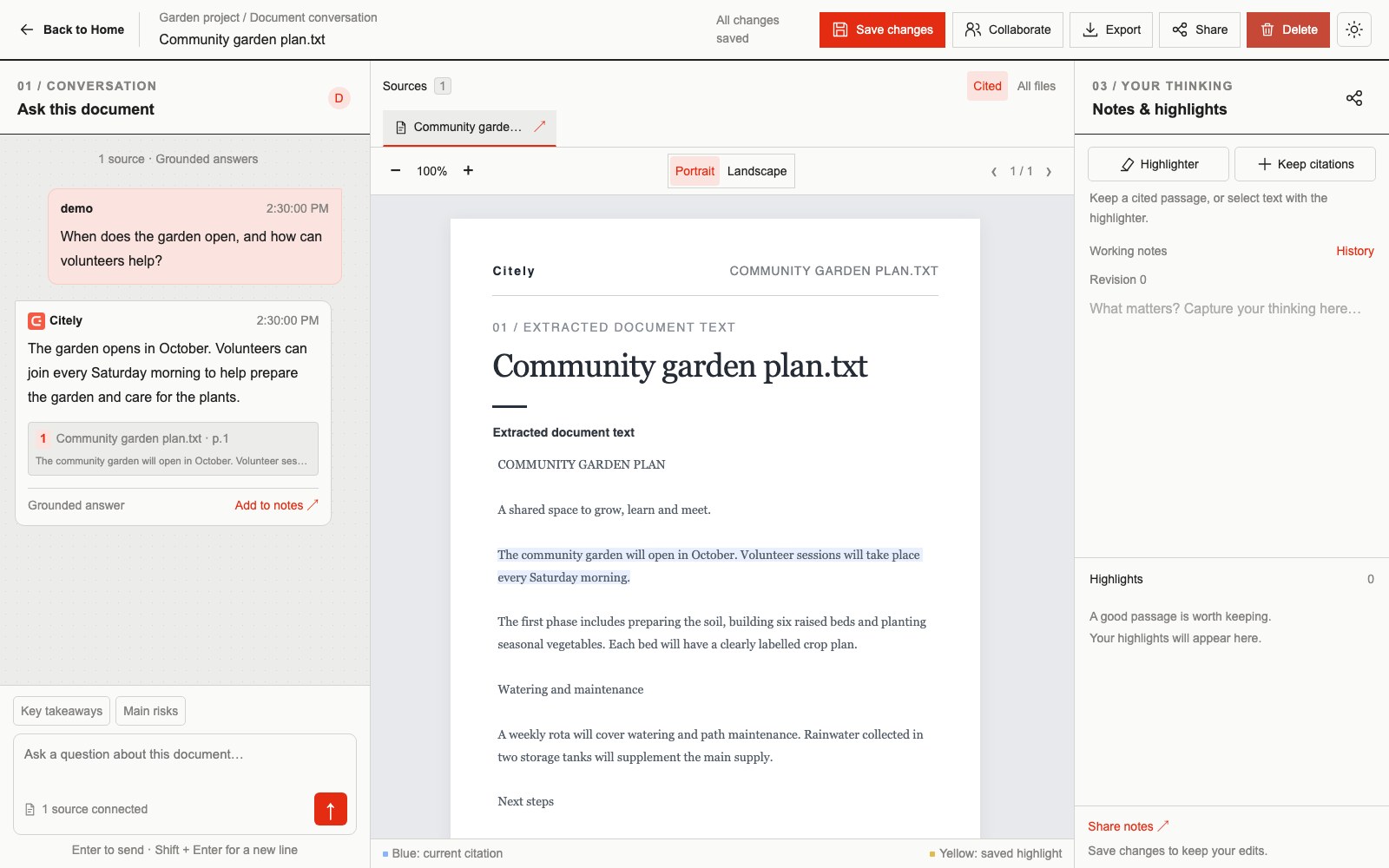Switch to Landscape orientation
This screenshot has height=868, width=1389.
click(x=757, y=171)
